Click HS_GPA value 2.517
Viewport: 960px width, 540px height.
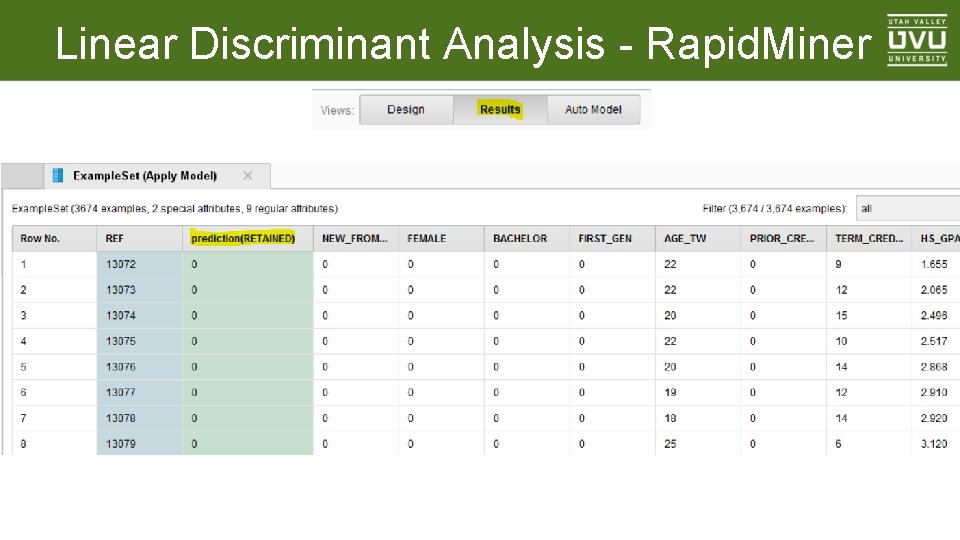[934, 342]
